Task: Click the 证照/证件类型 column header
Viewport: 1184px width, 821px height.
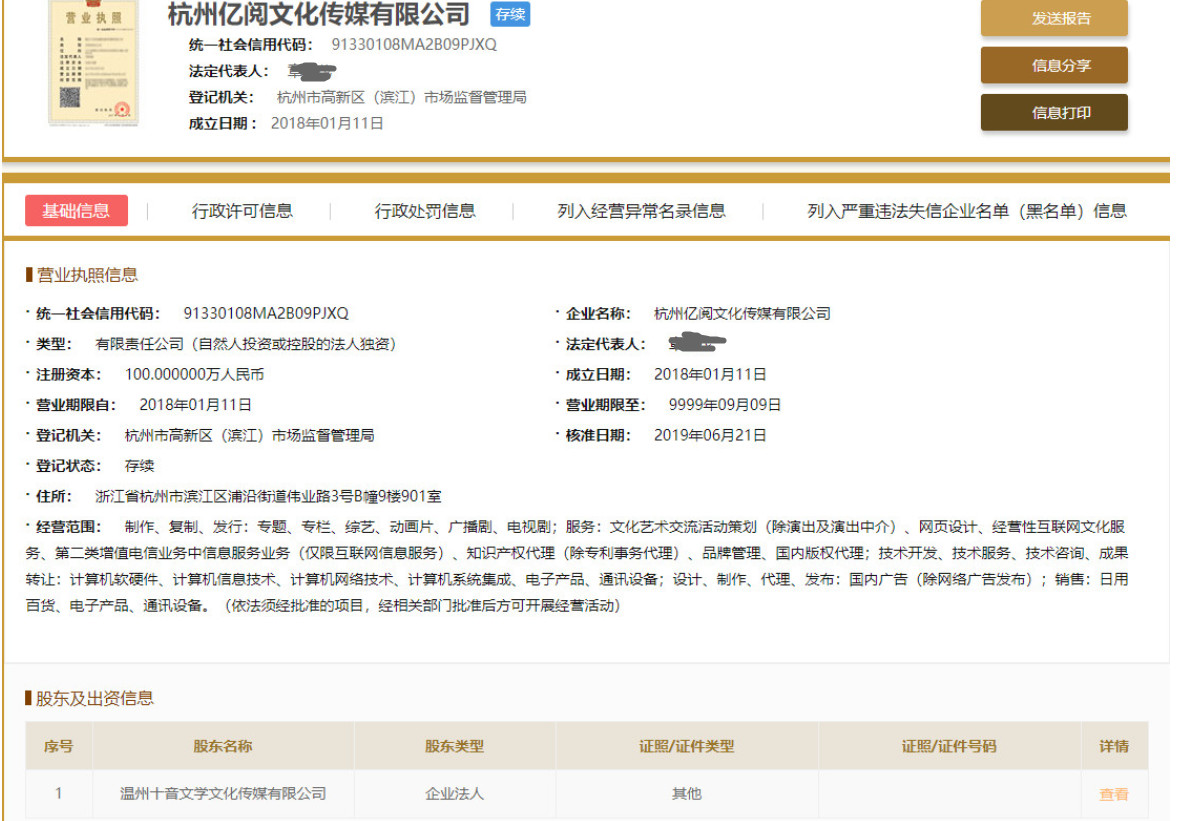Action: click(x=687, y=746)
